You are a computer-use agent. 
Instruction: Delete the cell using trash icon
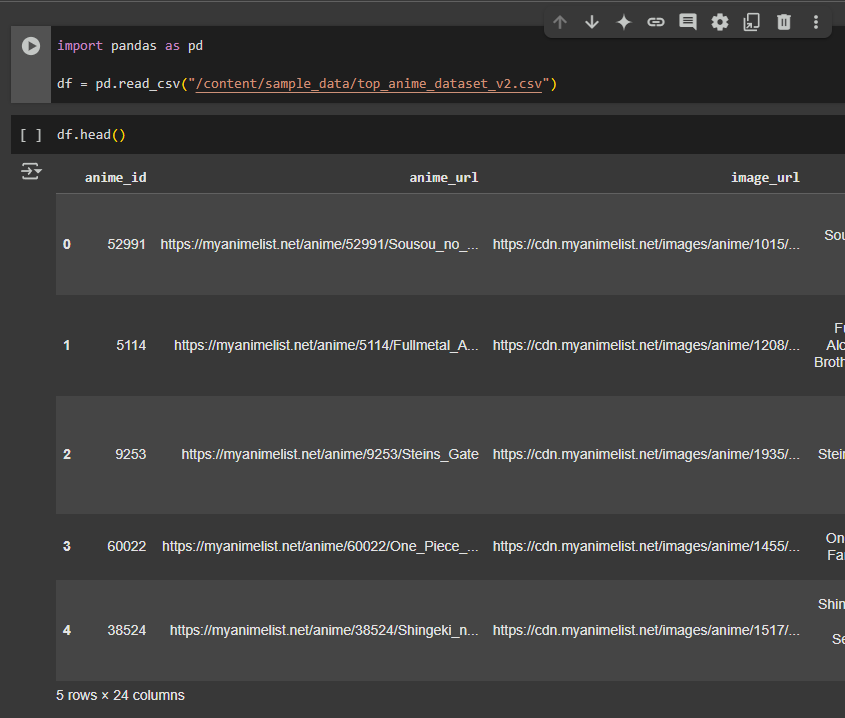(x=784, y=22)
